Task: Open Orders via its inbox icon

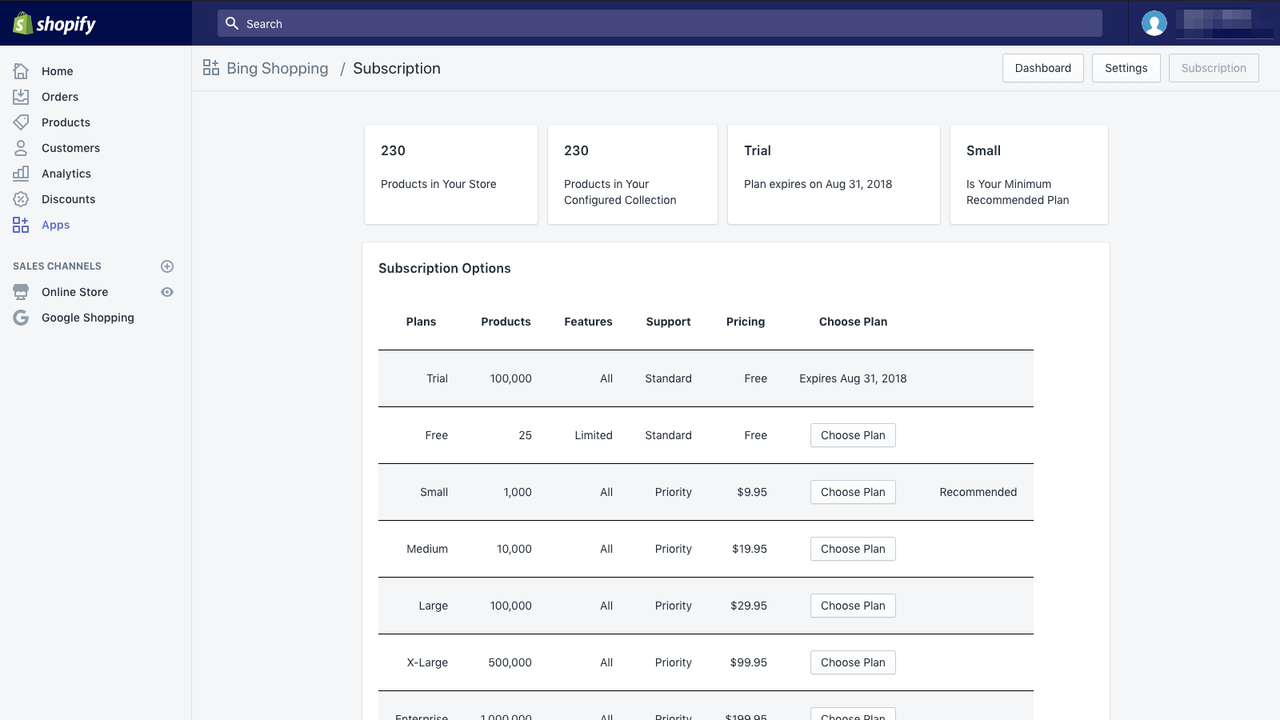Action: tap(21, 97)
